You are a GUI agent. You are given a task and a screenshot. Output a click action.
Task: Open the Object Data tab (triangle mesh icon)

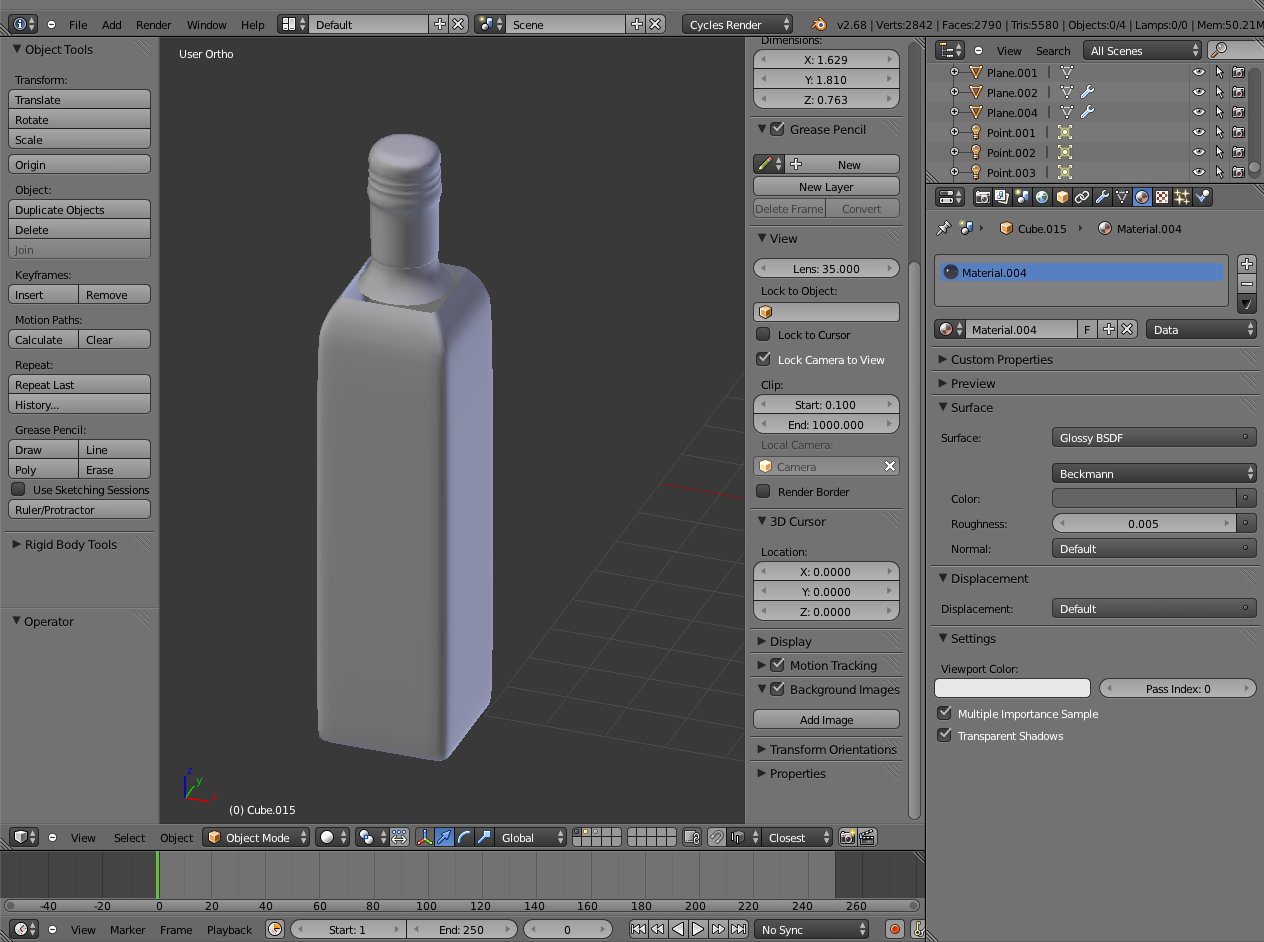pyautogui.click(x=1122, y=197)
